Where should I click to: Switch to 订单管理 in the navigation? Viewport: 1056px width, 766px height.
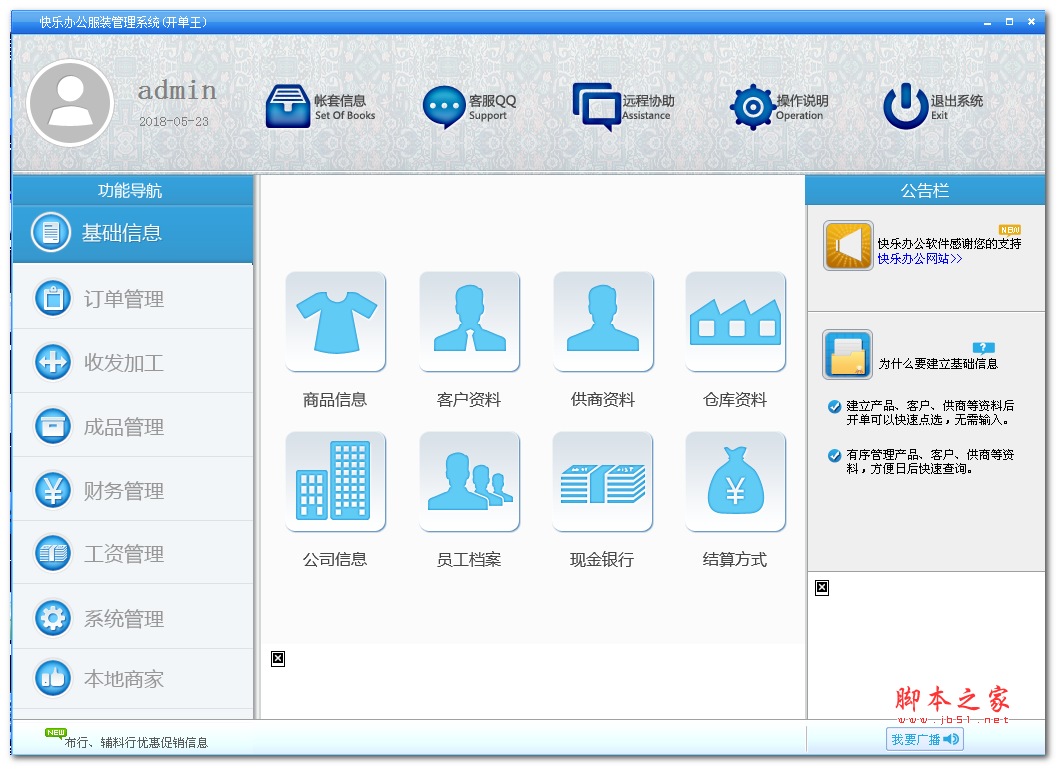click(124, 299)
